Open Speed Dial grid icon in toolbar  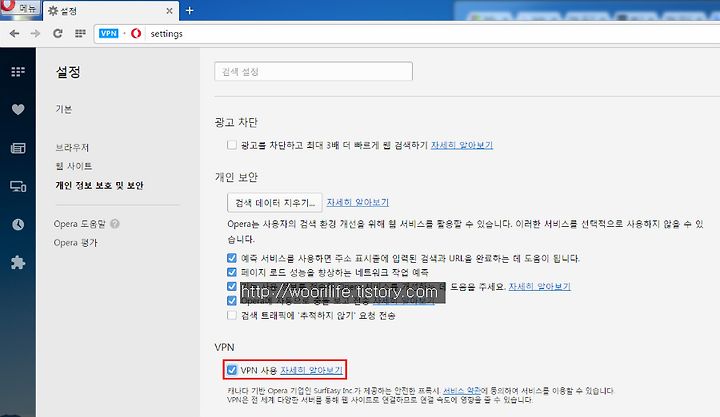click(x=80, y=34)
